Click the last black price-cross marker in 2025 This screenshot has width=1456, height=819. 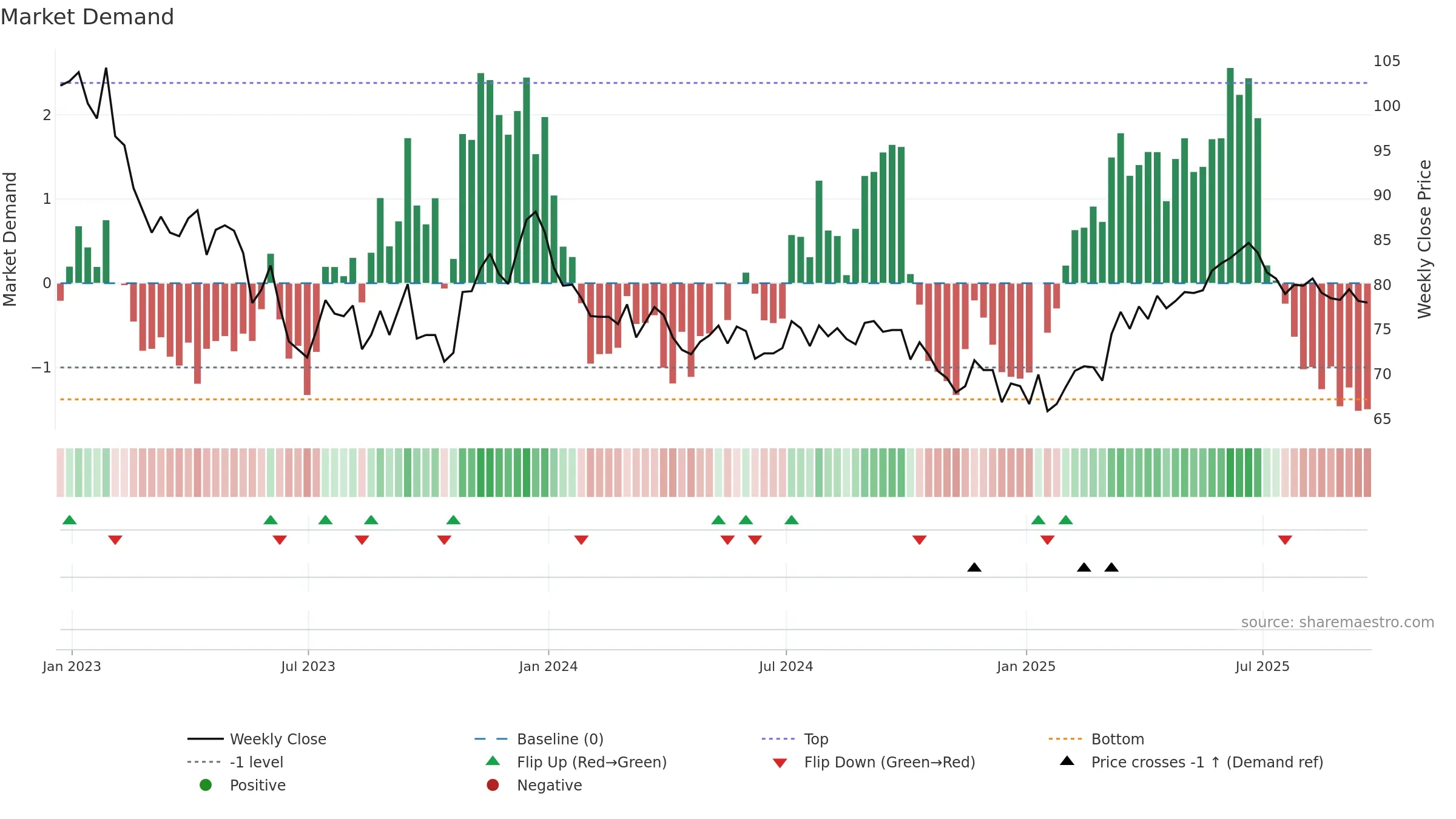(1111, 567)
